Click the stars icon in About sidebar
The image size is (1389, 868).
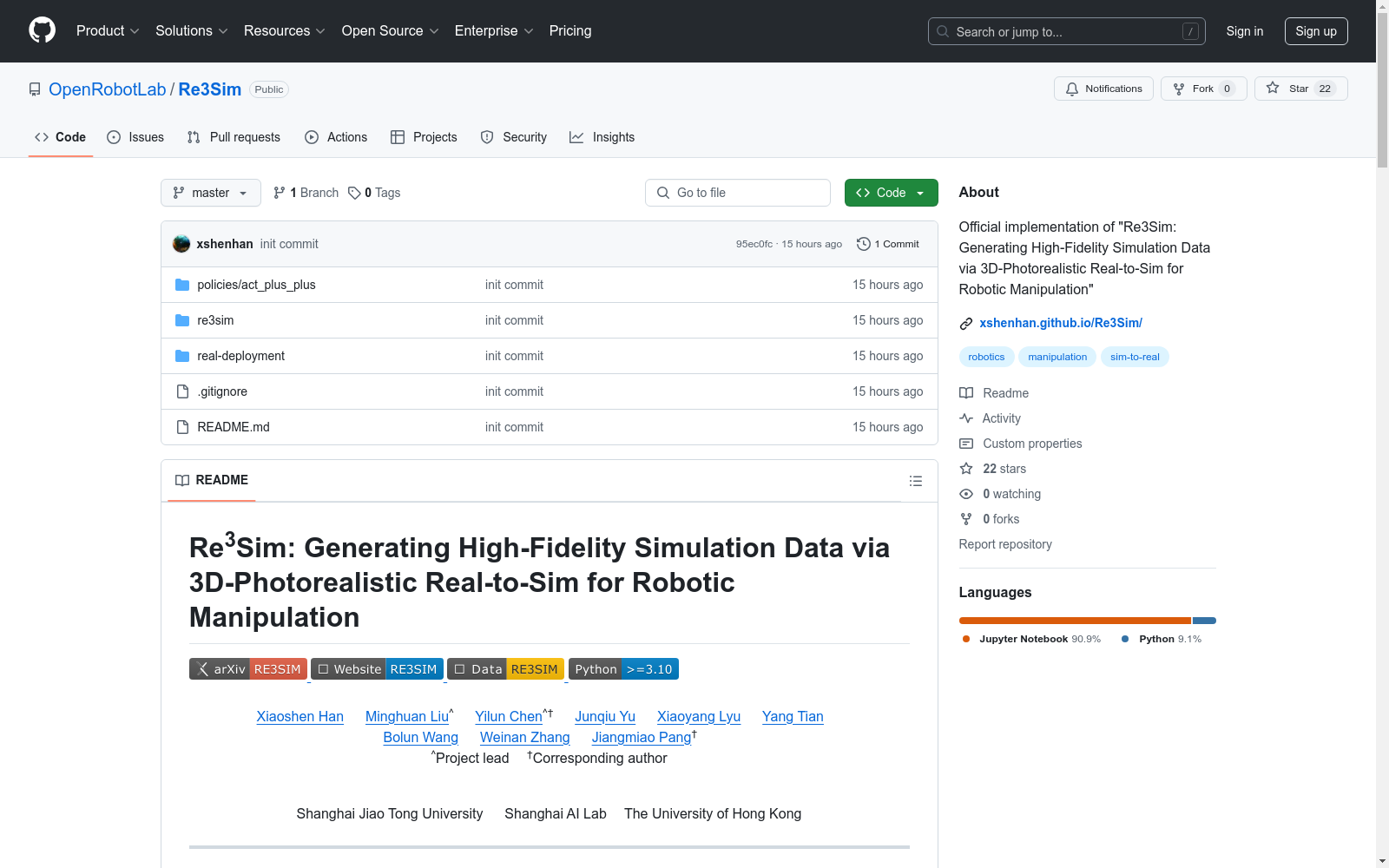(x=966, y=469)
